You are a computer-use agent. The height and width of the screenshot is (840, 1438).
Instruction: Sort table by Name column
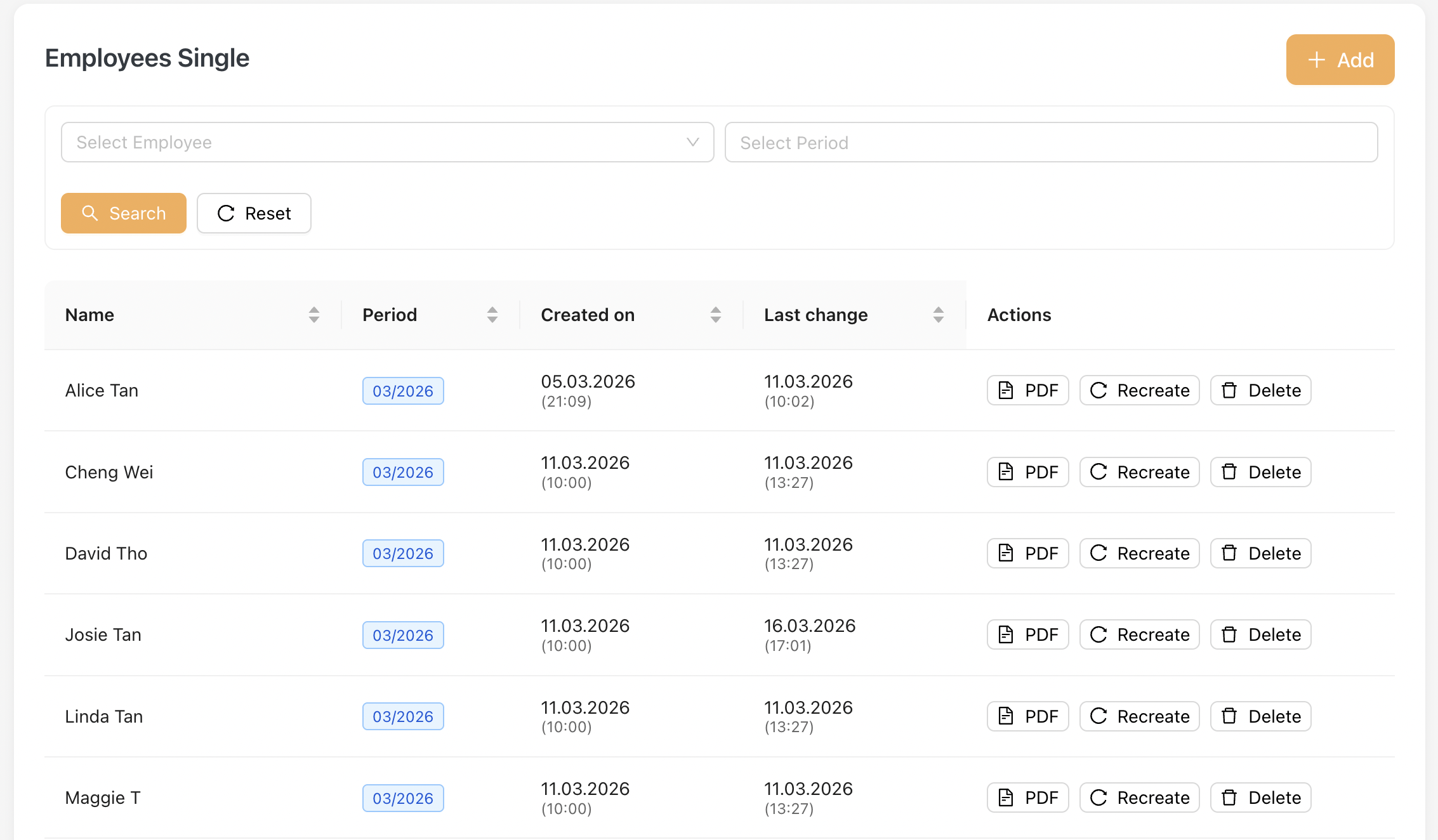point(313,315)
